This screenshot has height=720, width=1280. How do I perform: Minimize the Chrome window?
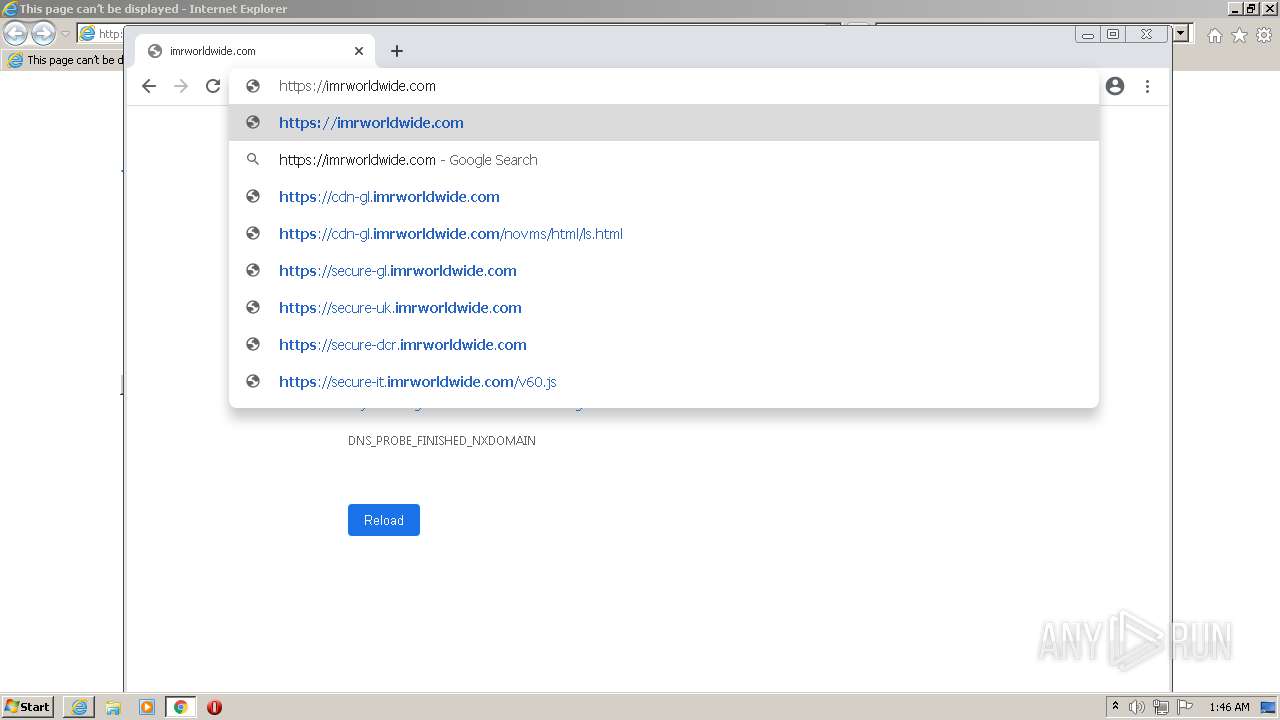click(x=1088, y=34)
